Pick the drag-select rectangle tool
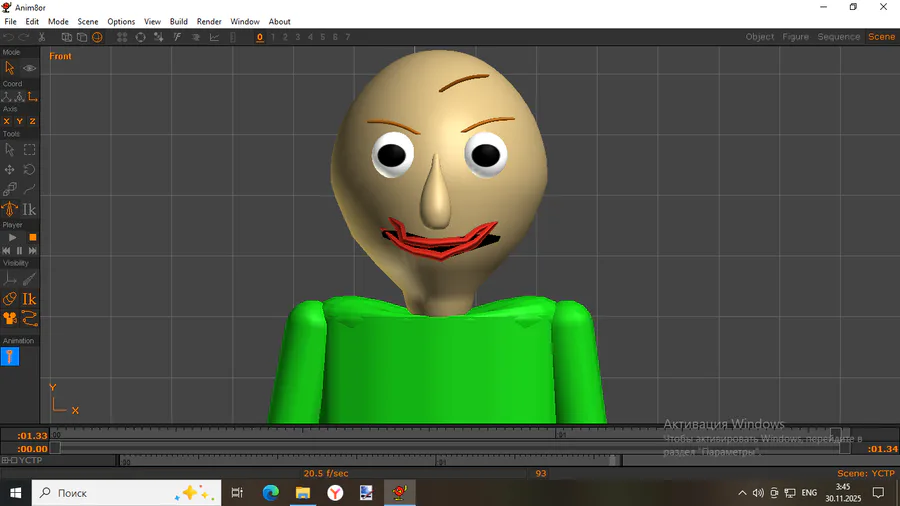Screen dimensions: 900x506 click(x=29, y=150)
